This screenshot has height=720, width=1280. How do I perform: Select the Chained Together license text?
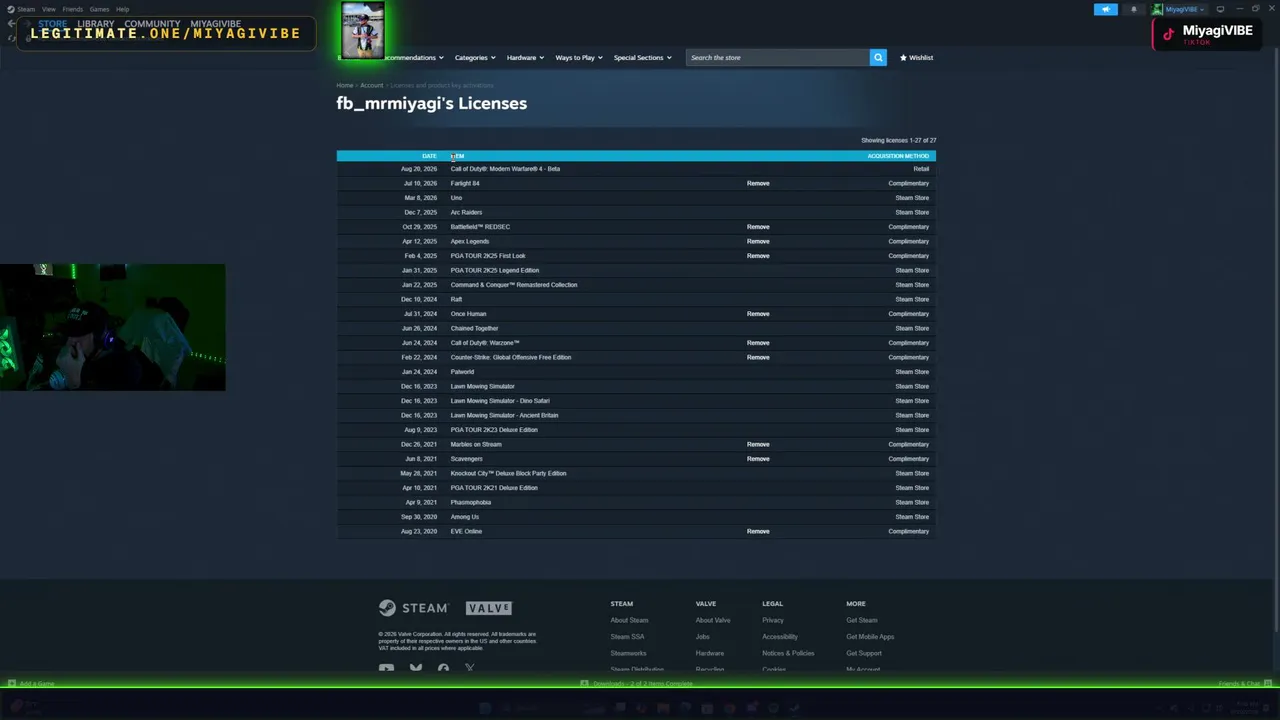[x=474, y=328]
